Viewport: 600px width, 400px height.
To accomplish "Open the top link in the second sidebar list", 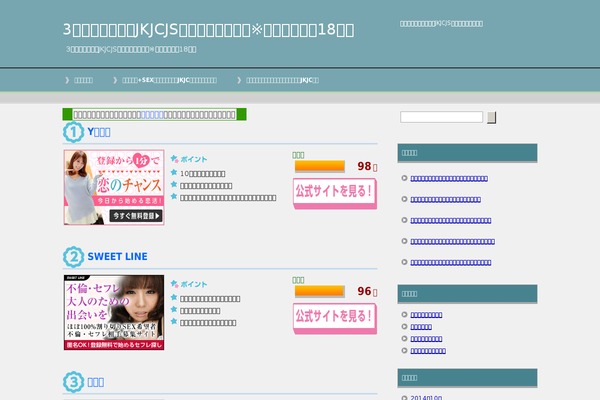I will tap(426, 315).
